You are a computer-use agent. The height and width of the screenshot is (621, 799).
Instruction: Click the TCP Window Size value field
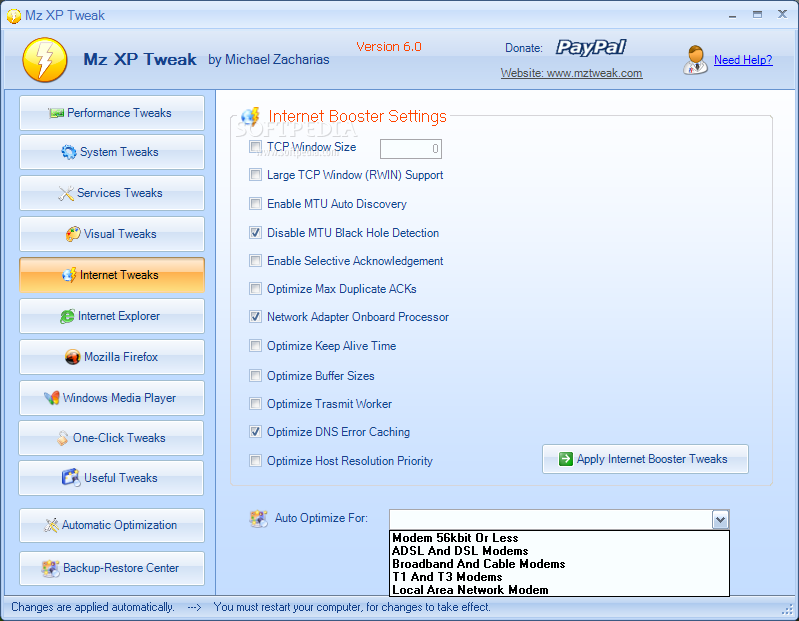tap(411, 149)
